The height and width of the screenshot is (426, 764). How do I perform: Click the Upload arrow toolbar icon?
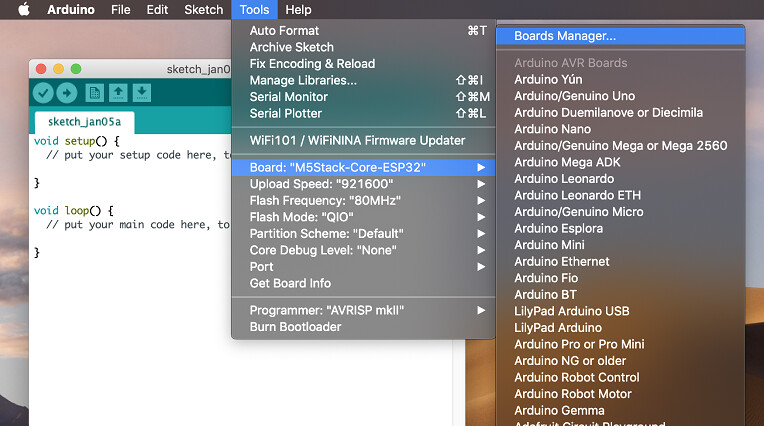pos(67,93)
